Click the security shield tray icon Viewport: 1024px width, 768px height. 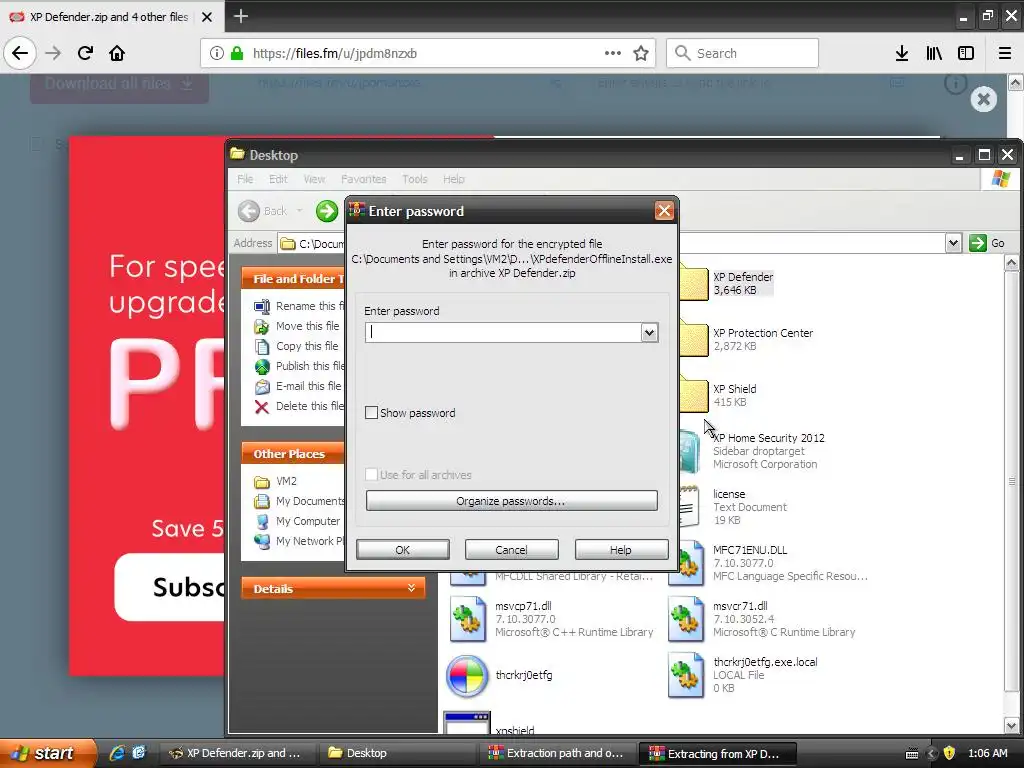click(949, 753)
